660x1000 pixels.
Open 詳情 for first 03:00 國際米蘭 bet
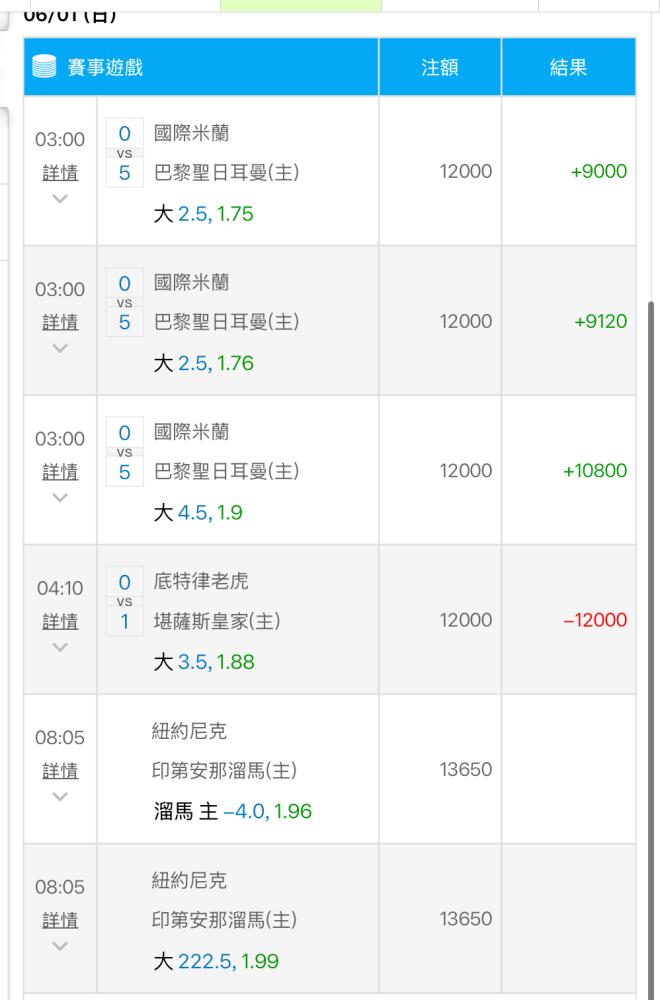60,173
